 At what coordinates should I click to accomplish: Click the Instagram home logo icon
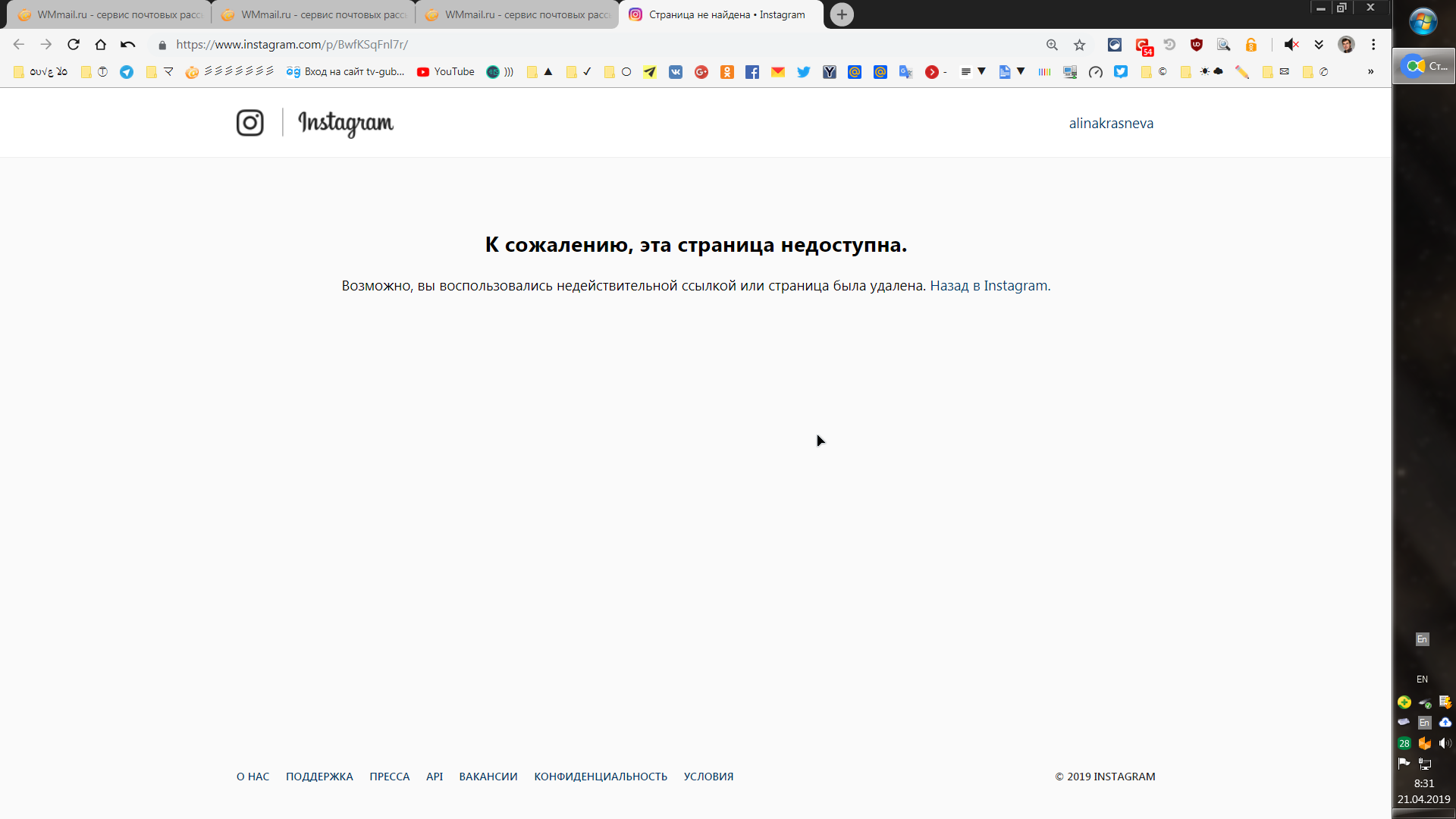(x=250, y=122)
